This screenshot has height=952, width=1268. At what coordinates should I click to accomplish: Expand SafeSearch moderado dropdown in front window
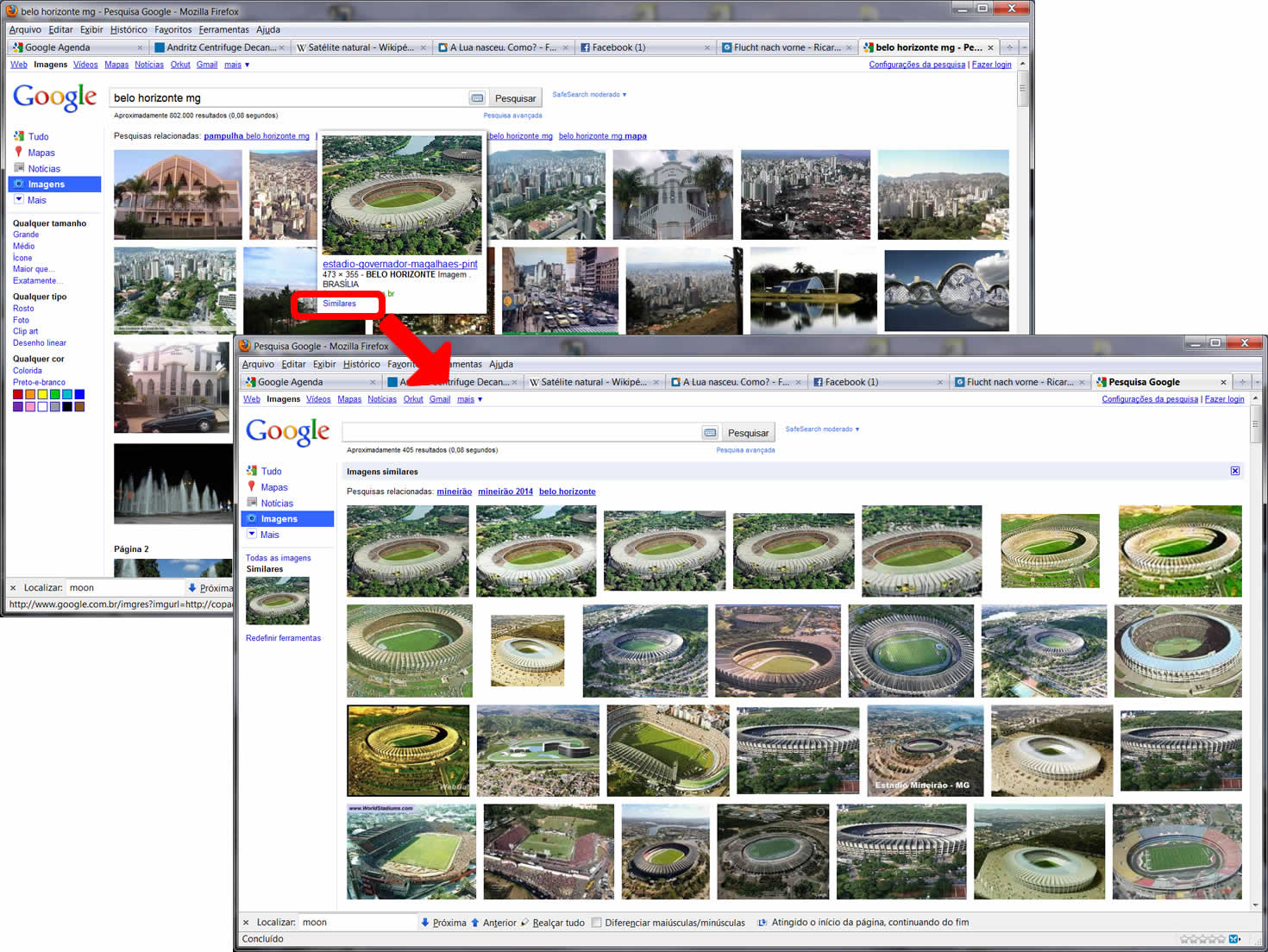822,429
